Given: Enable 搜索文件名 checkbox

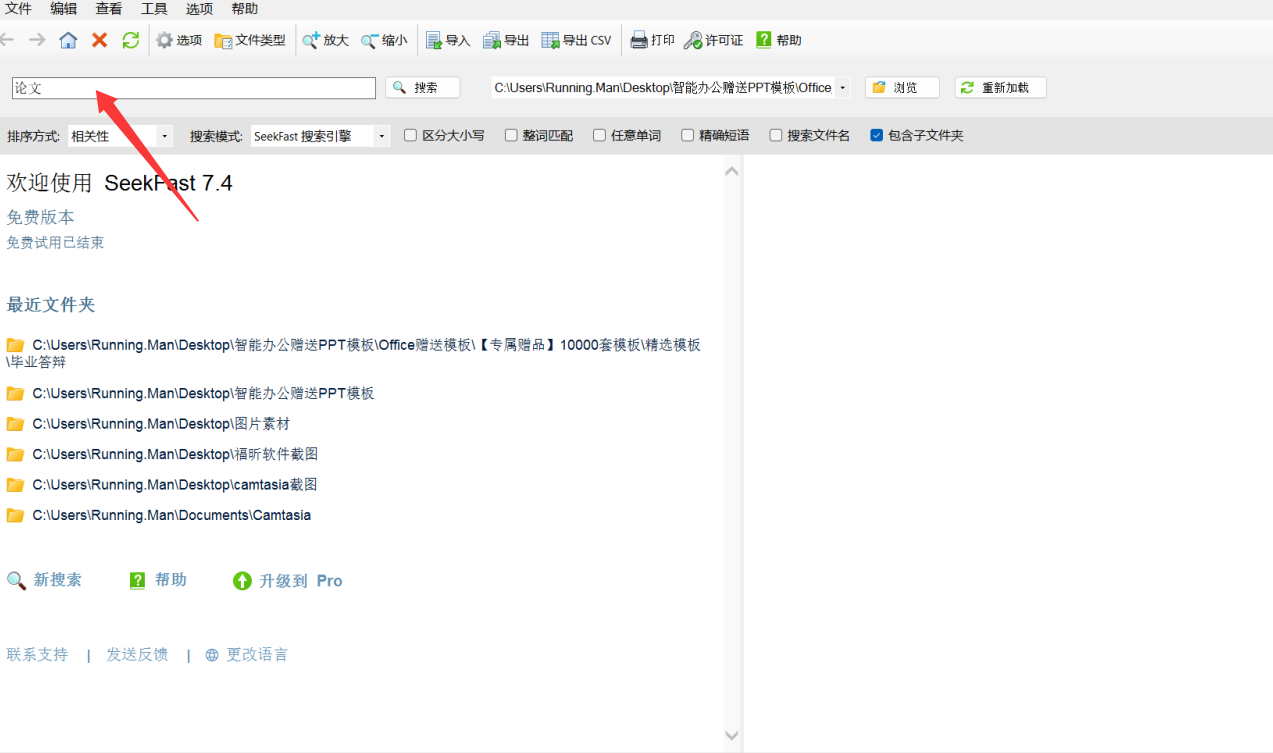Looking at the screenshot, I should point(775,135).
